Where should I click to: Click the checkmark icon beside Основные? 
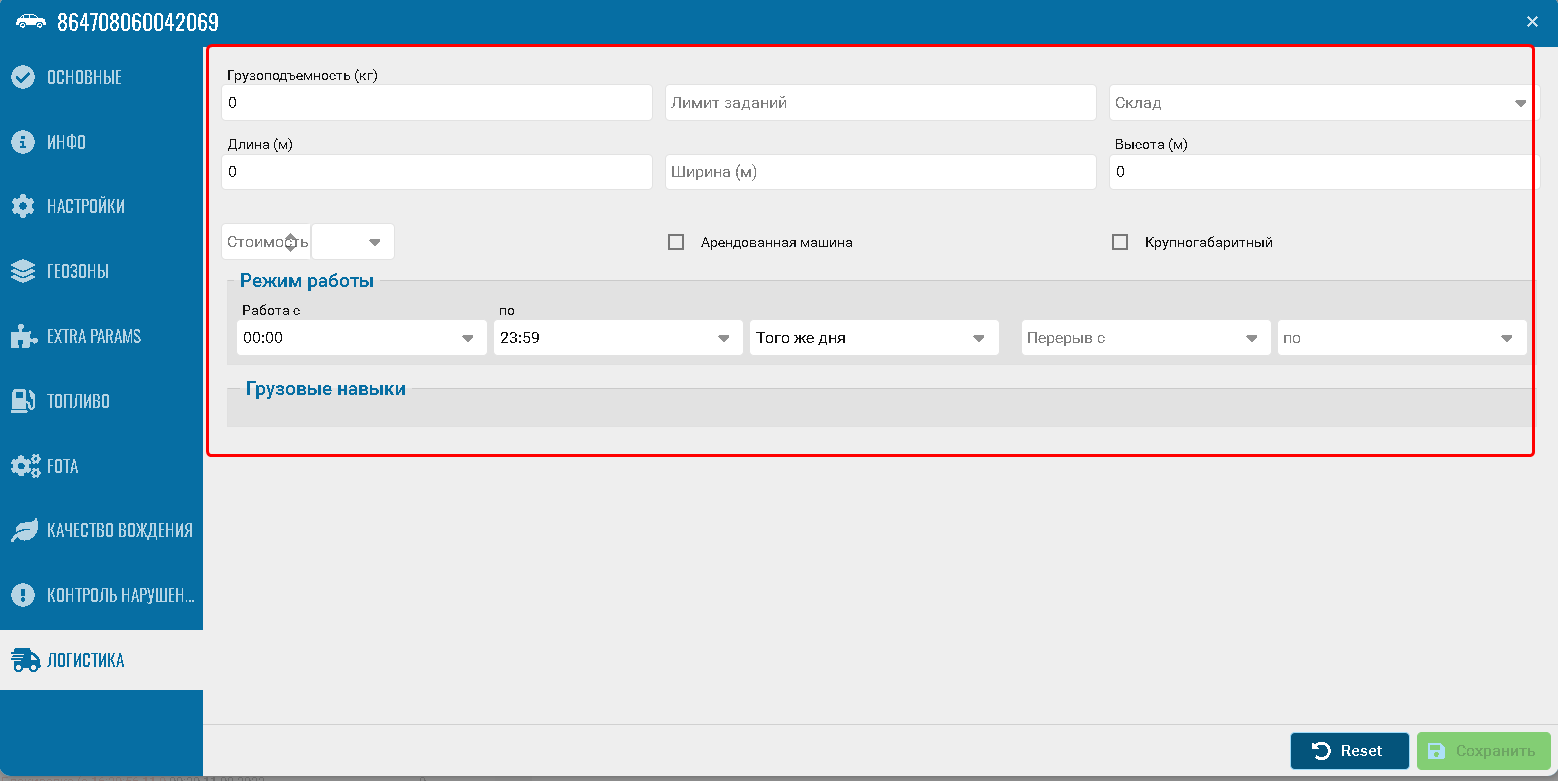[23, 77]
